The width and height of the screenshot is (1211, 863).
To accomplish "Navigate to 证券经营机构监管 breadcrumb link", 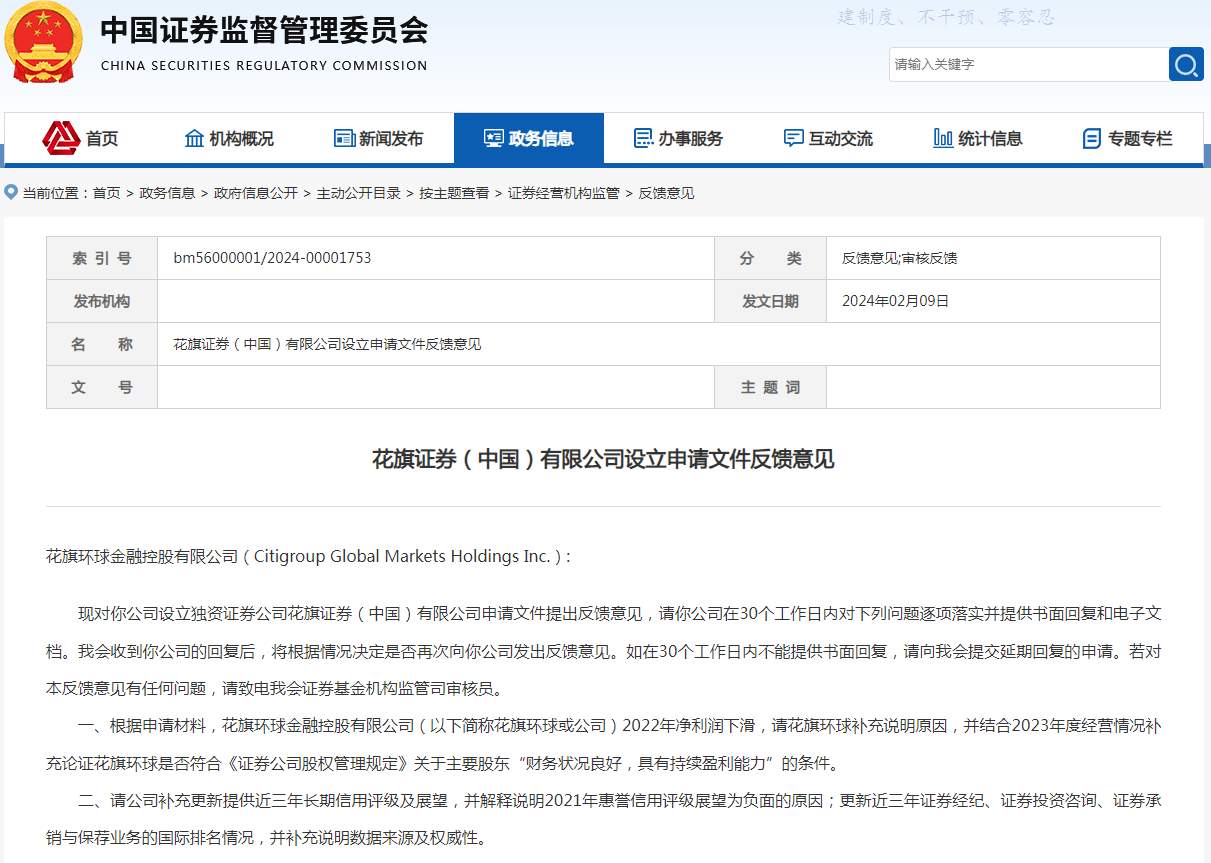I will tap(564, 193).
